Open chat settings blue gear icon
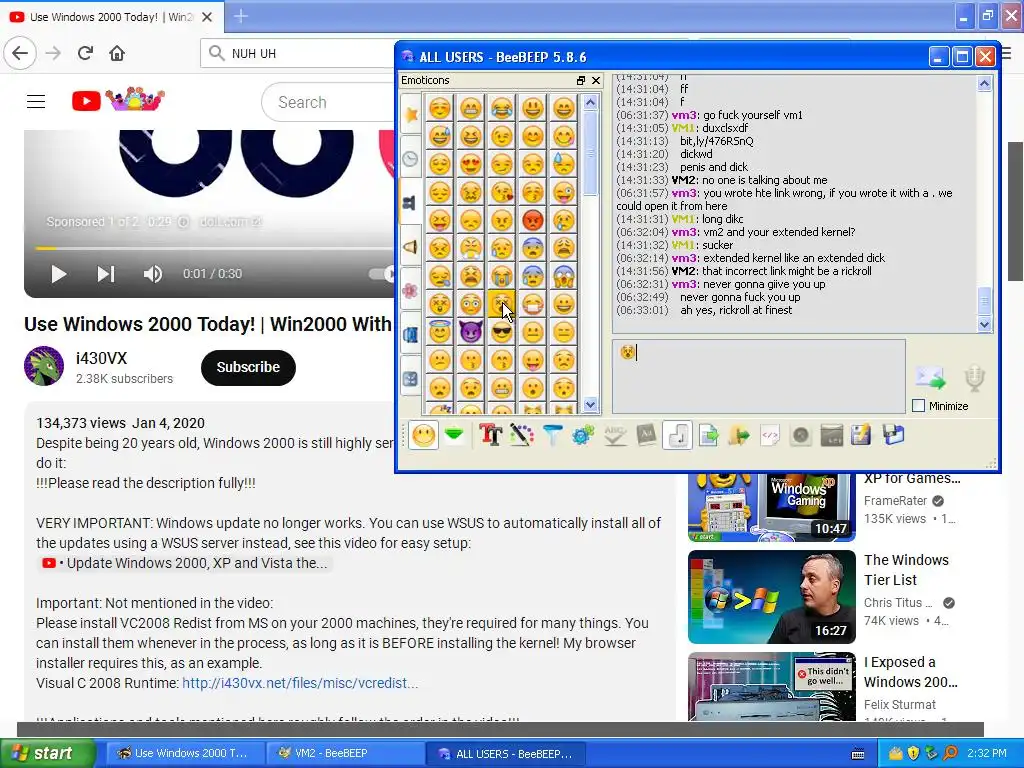The height and width of the screenshot is (768, 1024). point(583,435)
